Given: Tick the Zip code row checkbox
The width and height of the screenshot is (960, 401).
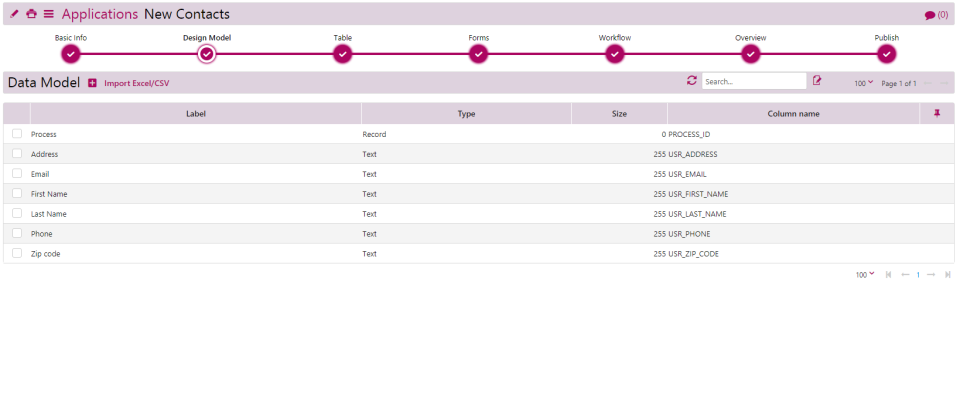Looking at the screenshot, I should point(17,254).
